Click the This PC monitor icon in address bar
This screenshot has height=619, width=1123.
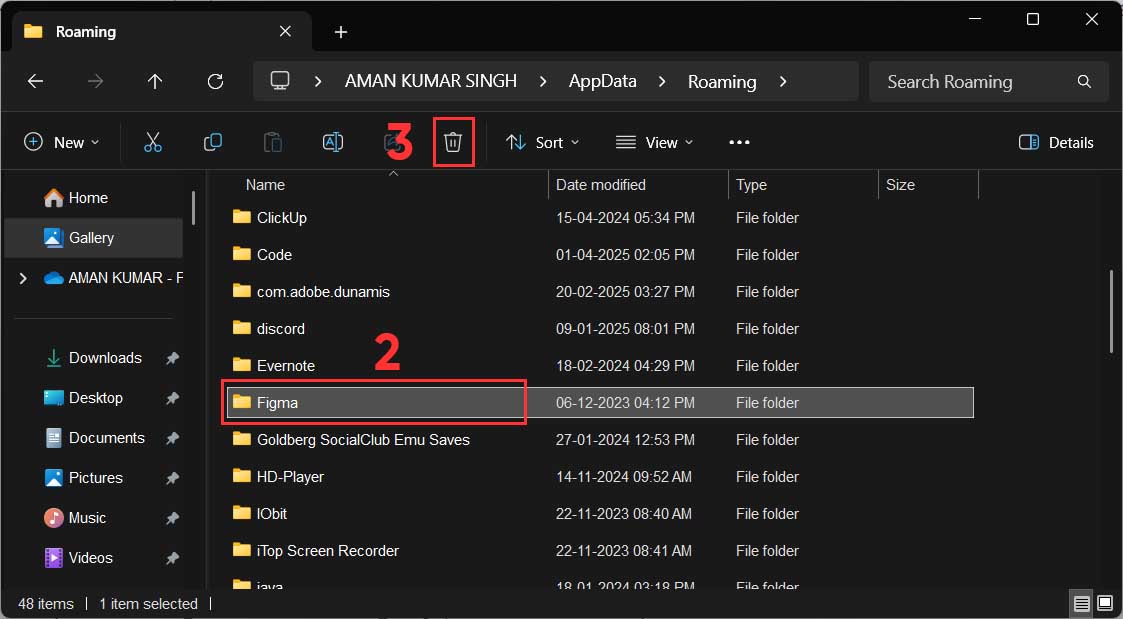tap(280, 80)
